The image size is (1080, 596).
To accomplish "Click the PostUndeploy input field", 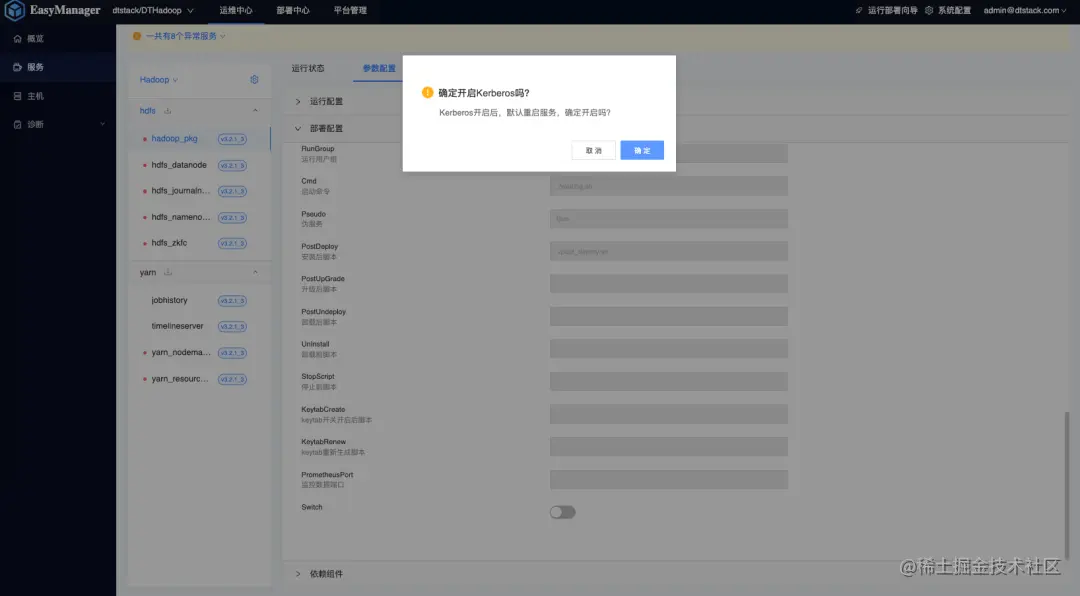I will click(669, 316).
